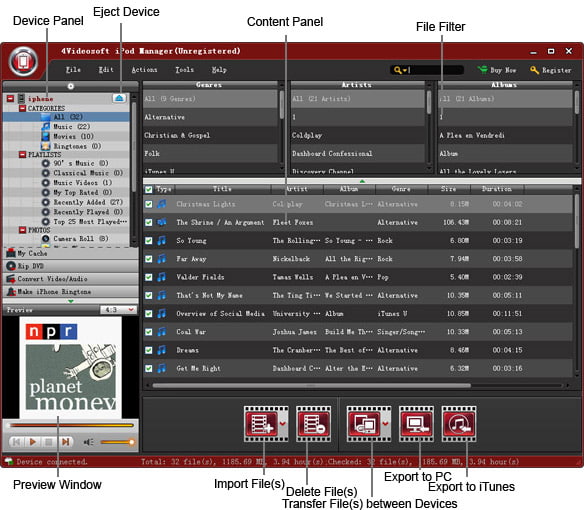Click the search magnifier icon
The width and height of the screenshot is (584, 510).
point(398,70)
